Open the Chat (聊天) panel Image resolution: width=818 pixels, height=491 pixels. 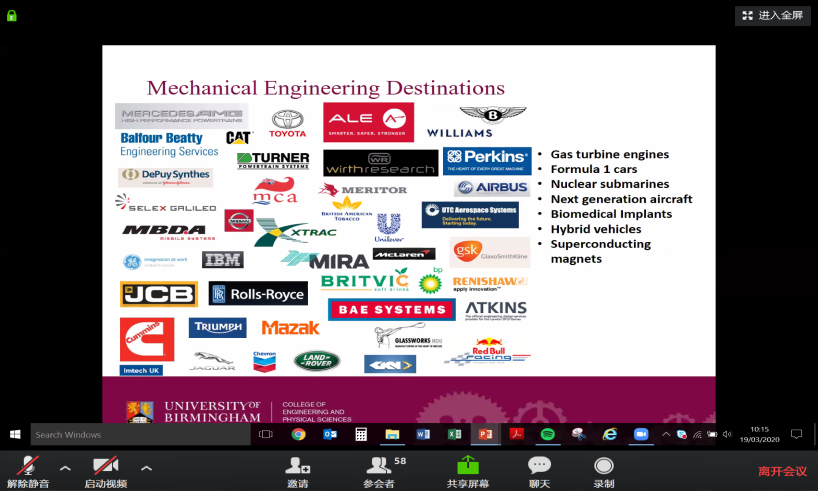click(x=539, y=471)
